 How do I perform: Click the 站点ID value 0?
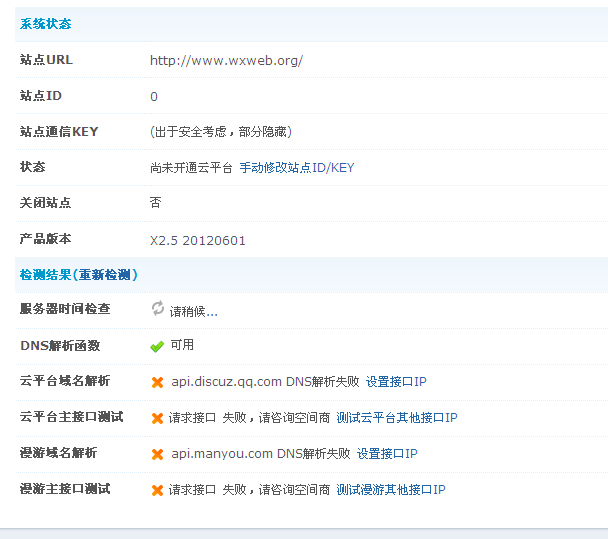coord(154,96)
